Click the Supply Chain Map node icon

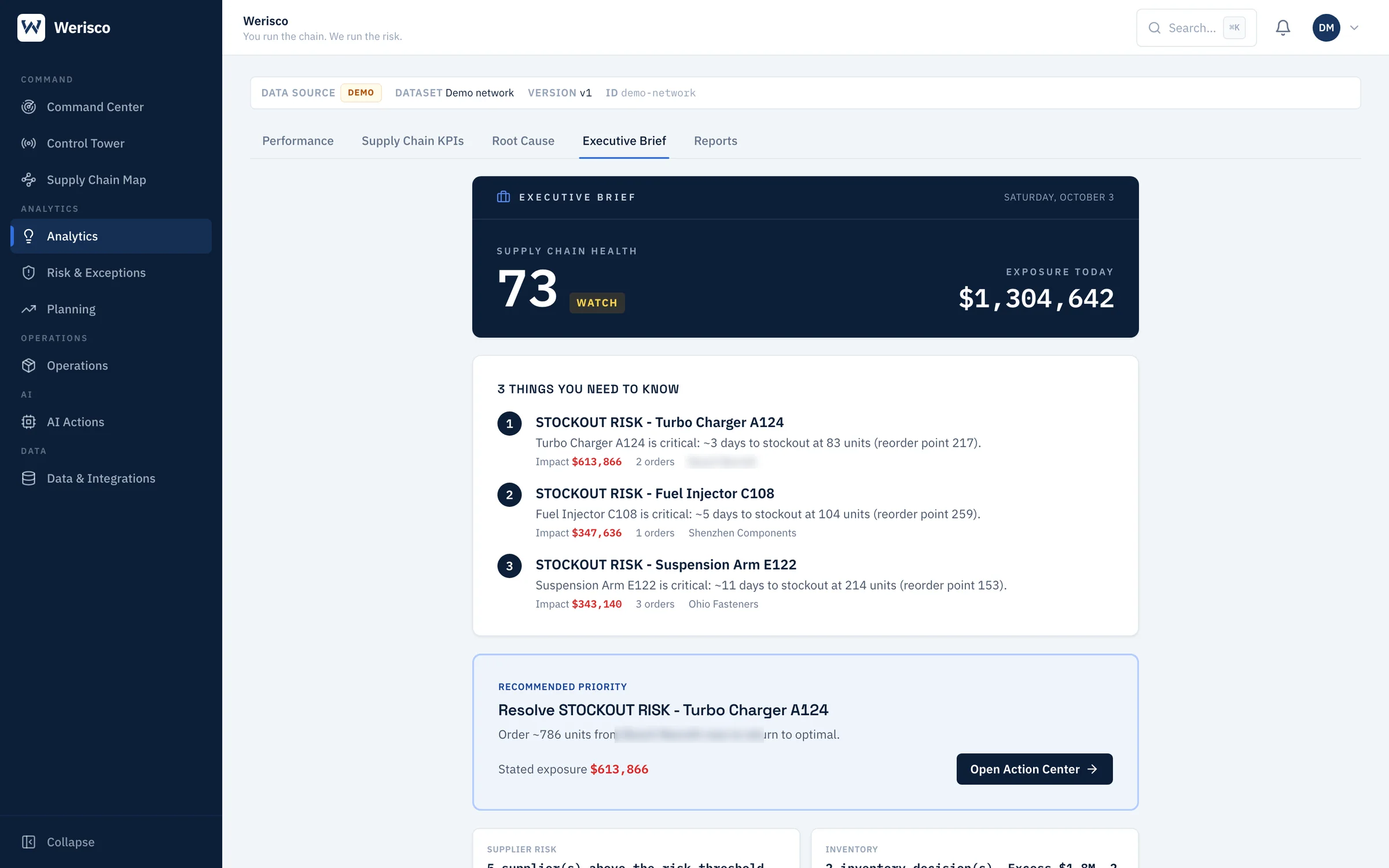[28, 180]
